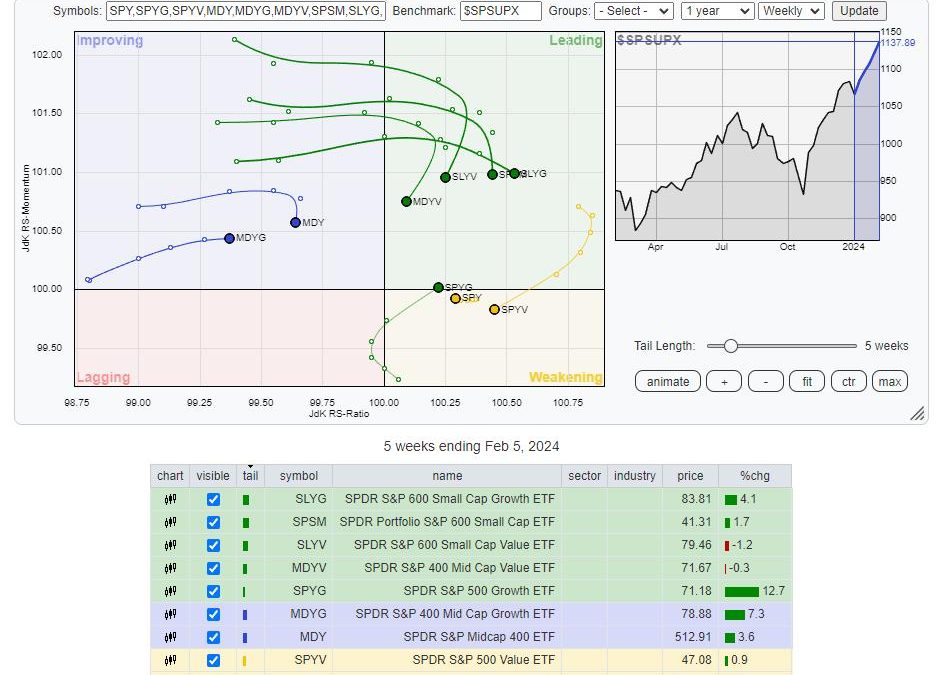
Task: Open the chart icon for SPYG row
Action: (x=170, y=591)
